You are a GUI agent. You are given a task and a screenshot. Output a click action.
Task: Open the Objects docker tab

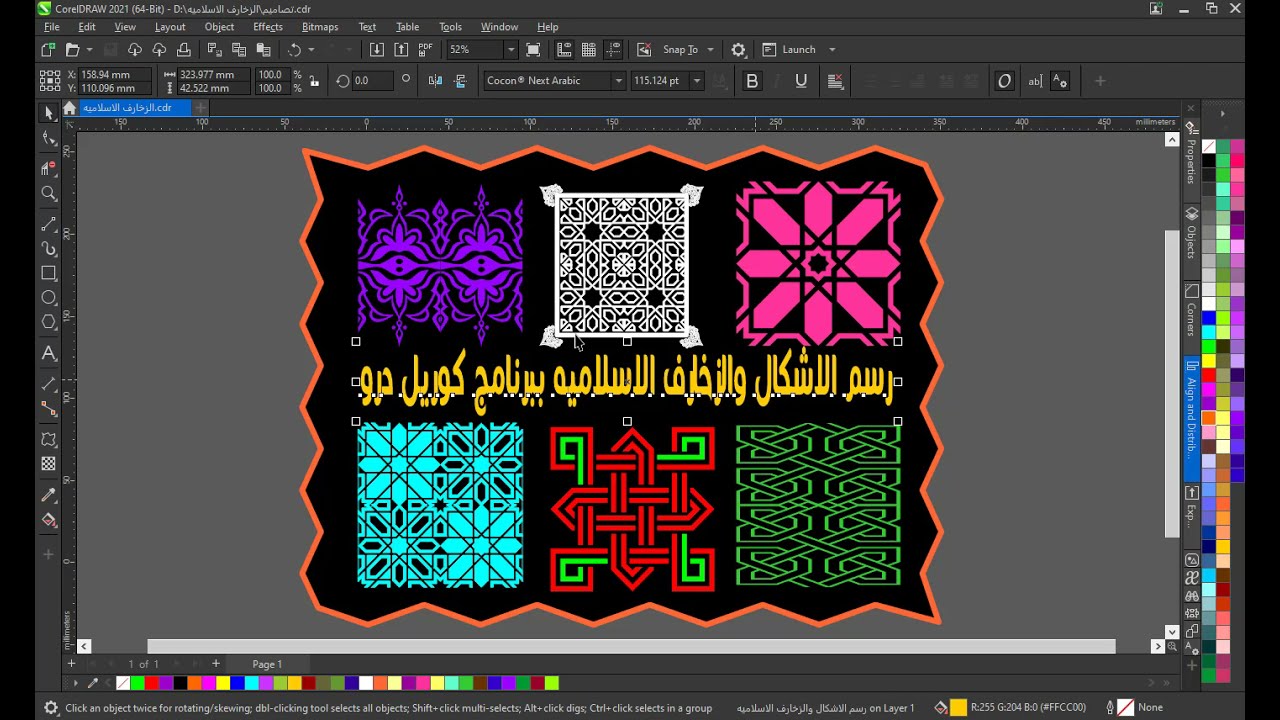click(x=1191, y=233)
